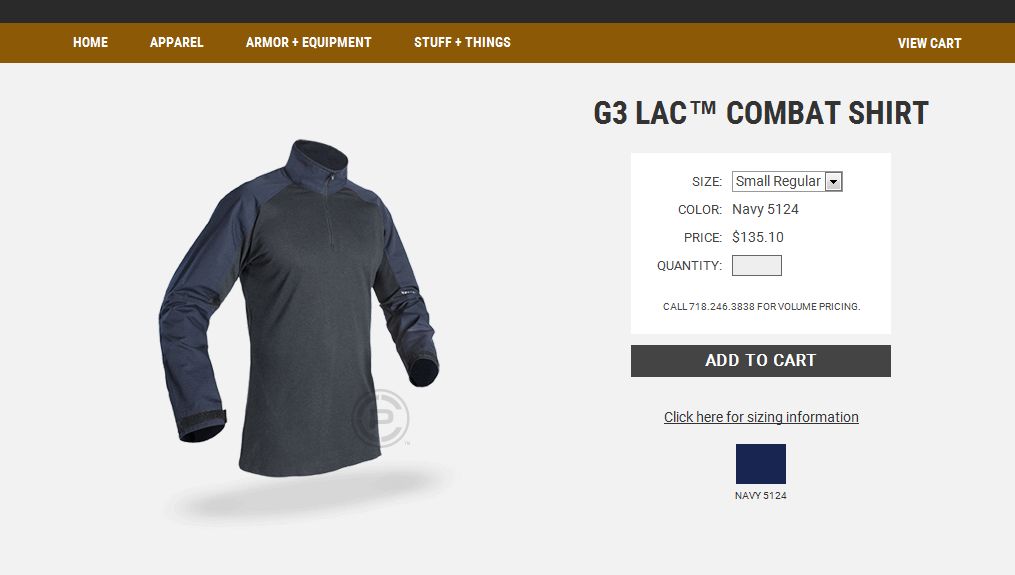Open STUFF + THINGS menu
The height and width of the screenshot is (575, 1015).
pos(462,43)
